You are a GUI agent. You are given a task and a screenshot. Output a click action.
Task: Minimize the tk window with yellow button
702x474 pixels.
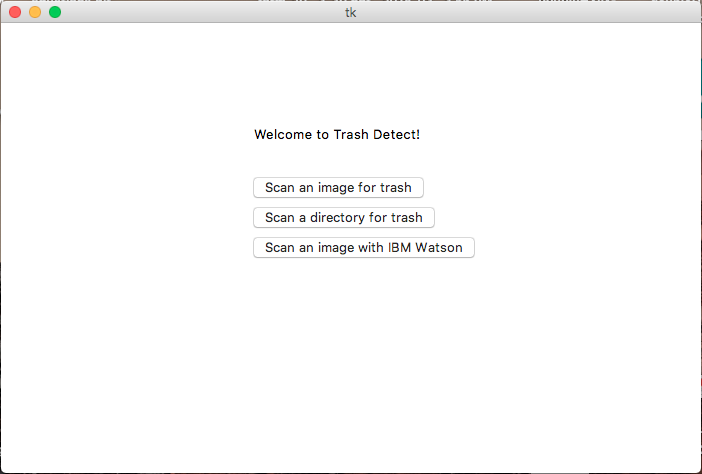click(35, 12)
